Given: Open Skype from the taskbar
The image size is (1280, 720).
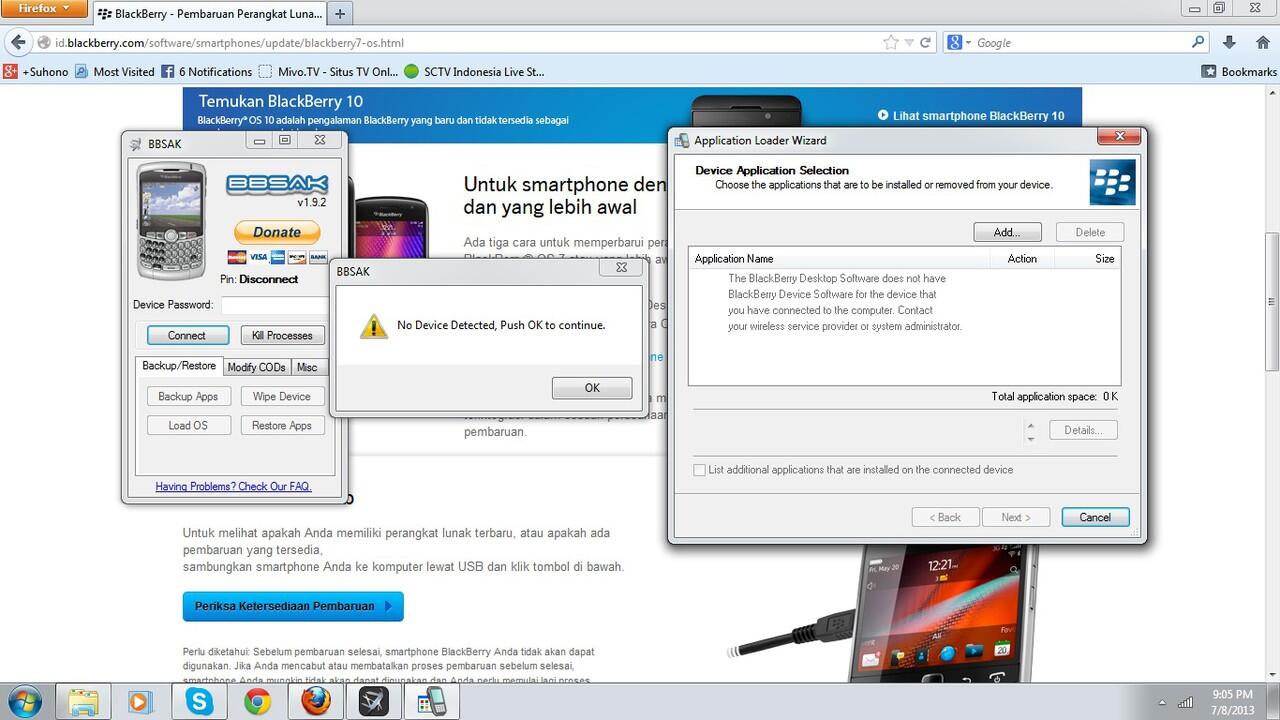Looking at the screenshot, I should click(199, 701).
